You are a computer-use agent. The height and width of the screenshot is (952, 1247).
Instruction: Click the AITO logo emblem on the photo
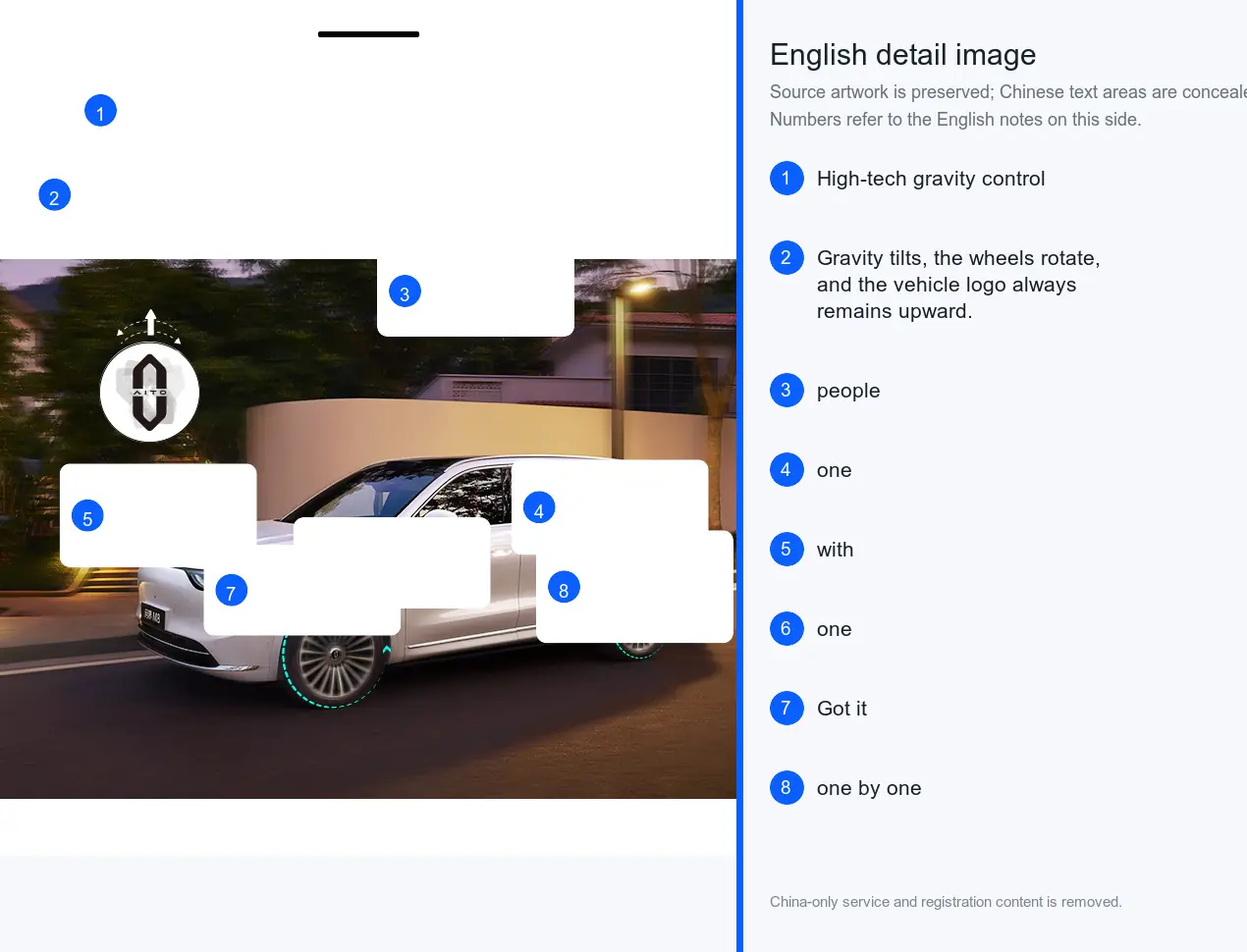(149, 393)
